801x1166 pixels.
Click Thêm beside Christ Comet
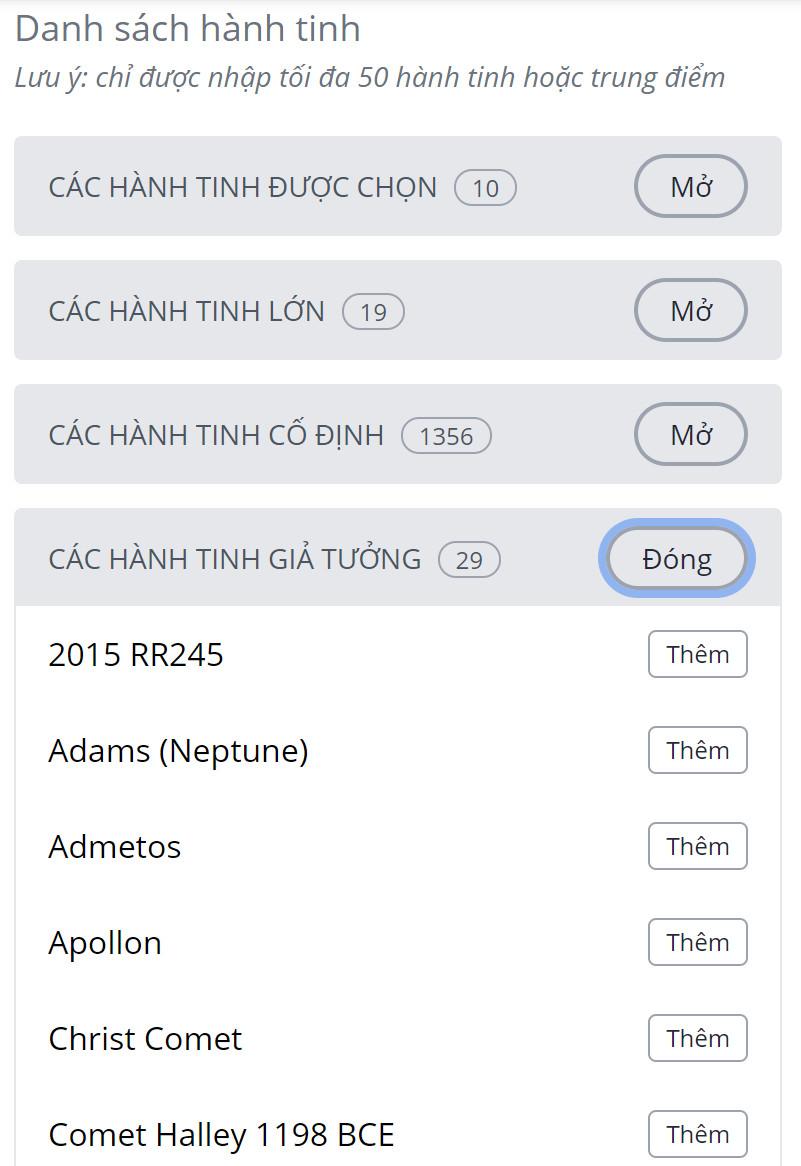697,1038
